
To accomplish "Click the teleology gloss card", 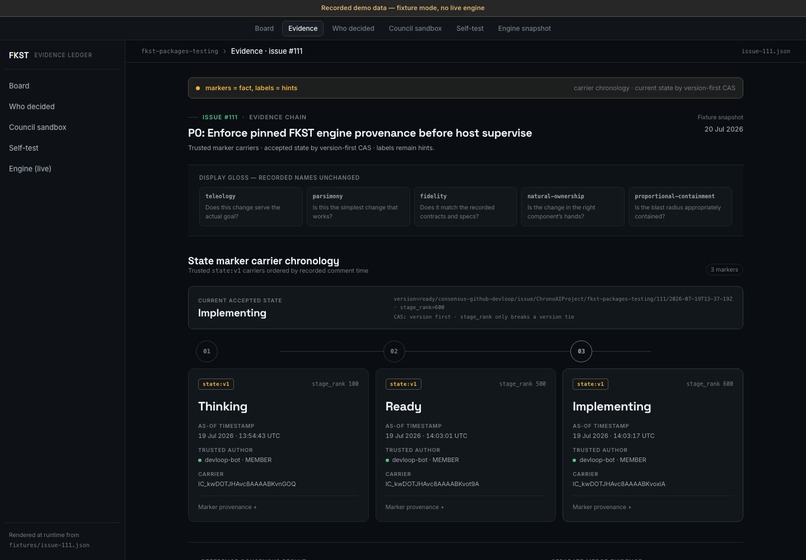I will [x=251, y=206].
